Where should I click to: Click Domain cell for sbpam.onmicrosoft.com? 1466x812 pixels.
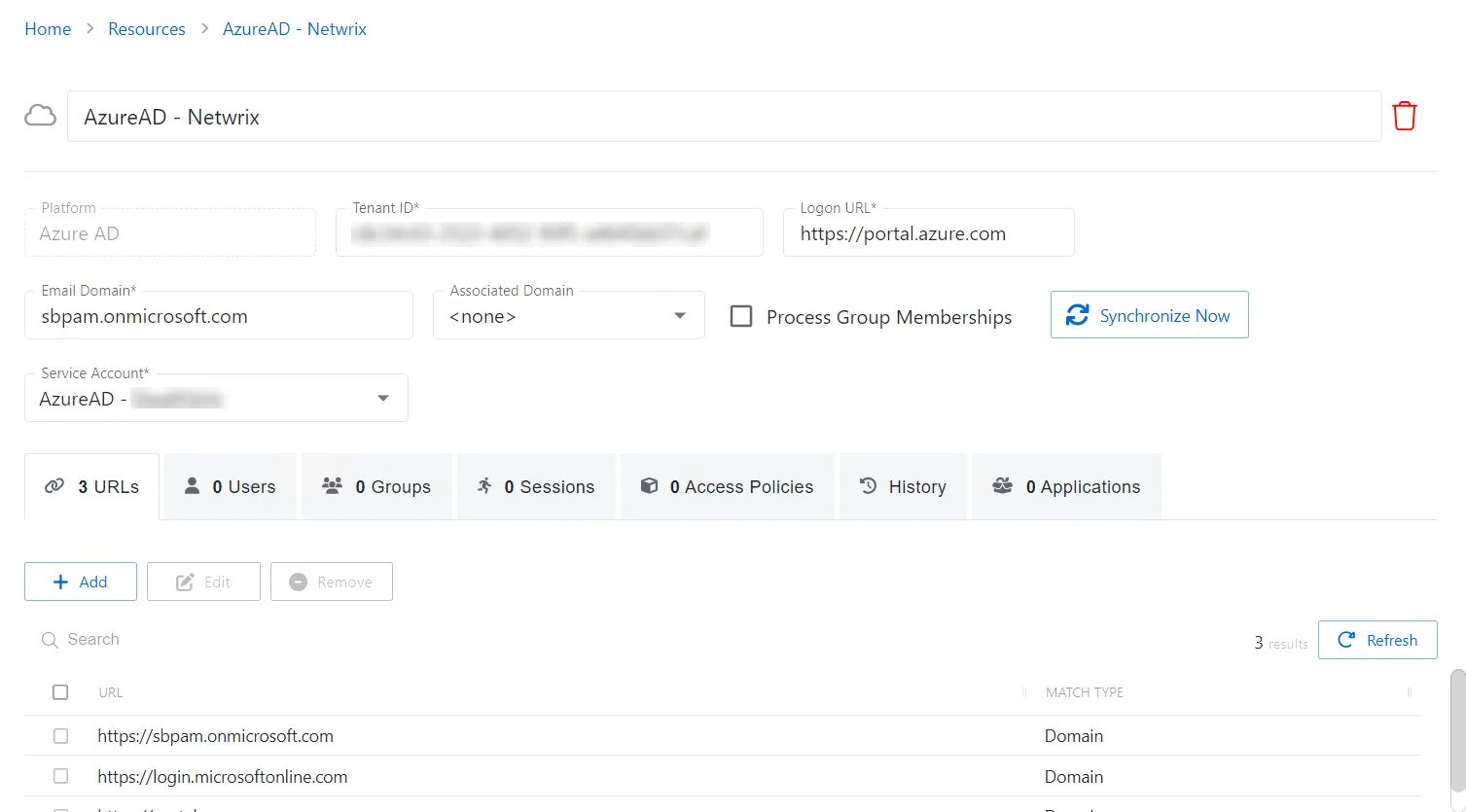click(1074, 736)
